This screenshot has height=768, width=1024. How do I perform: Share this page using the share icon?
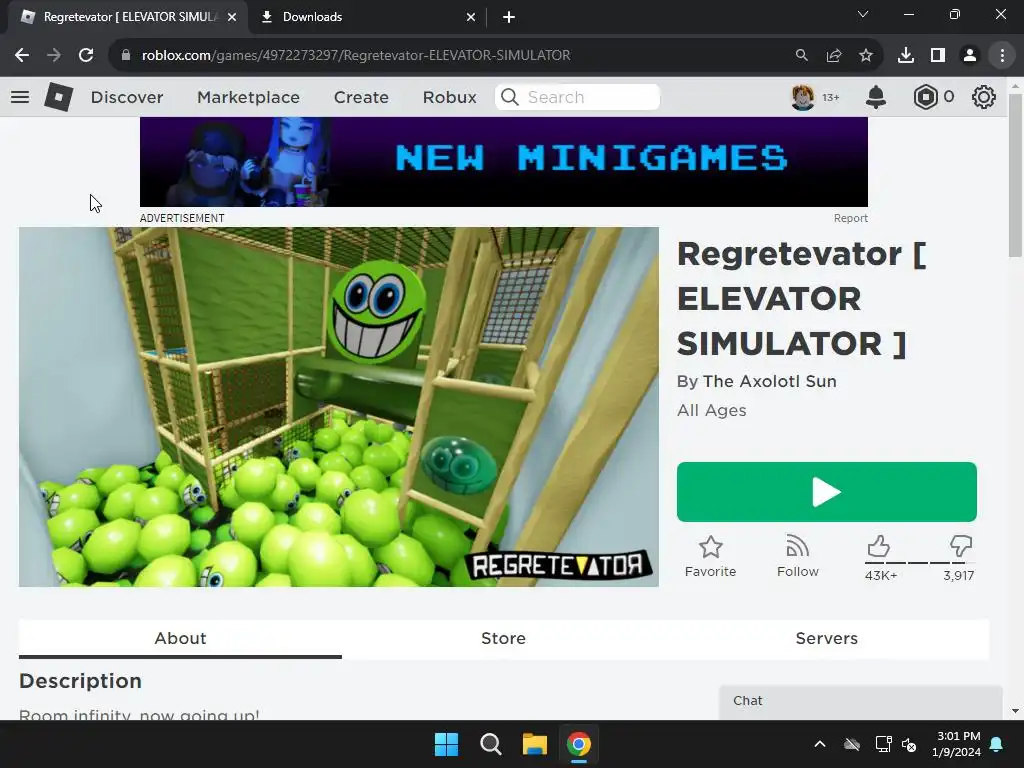pyautogui.click(x=834, y=56)
